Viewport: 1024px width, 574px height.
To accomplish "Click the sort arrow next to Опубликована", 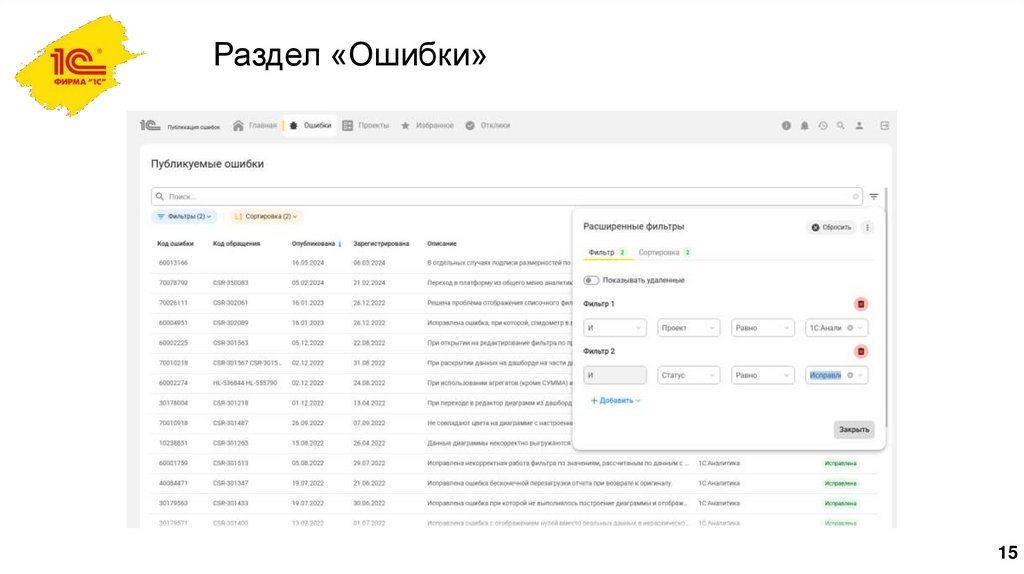I will pos(340,244).
